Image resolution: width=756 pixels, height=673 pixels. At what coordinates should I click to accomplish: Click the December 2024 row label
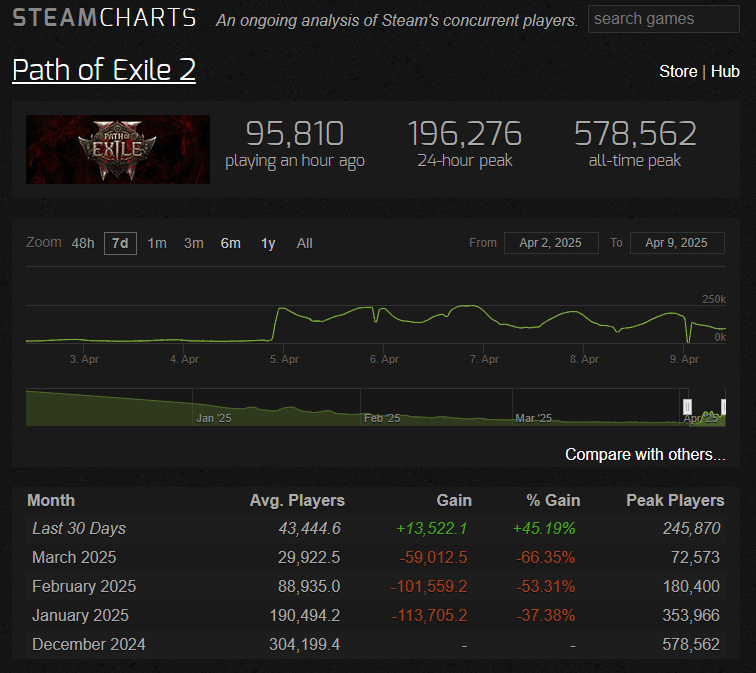click(x=89, y=644)
